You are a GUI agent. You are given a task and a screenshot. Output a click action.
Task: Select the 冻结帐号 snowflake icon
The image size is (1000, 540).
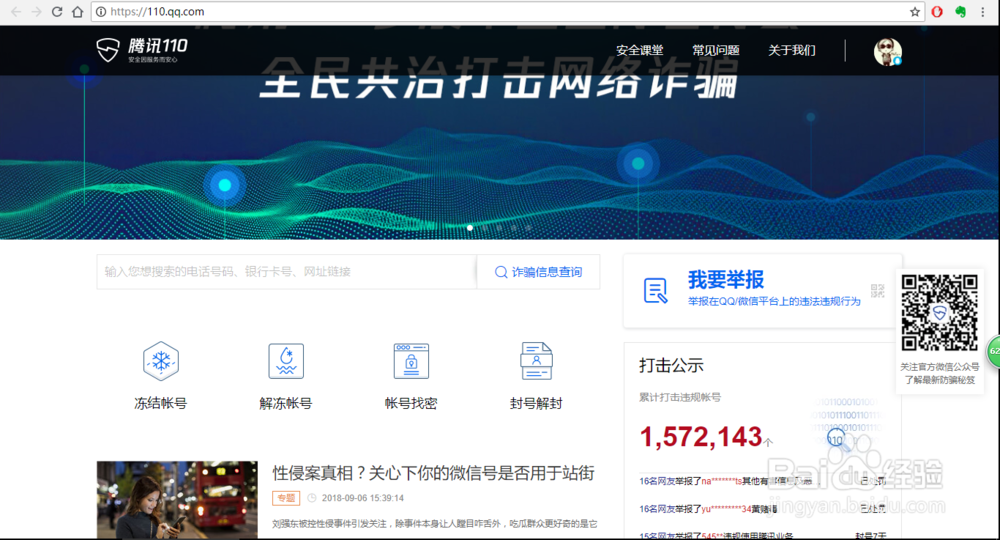pos(161,361)
